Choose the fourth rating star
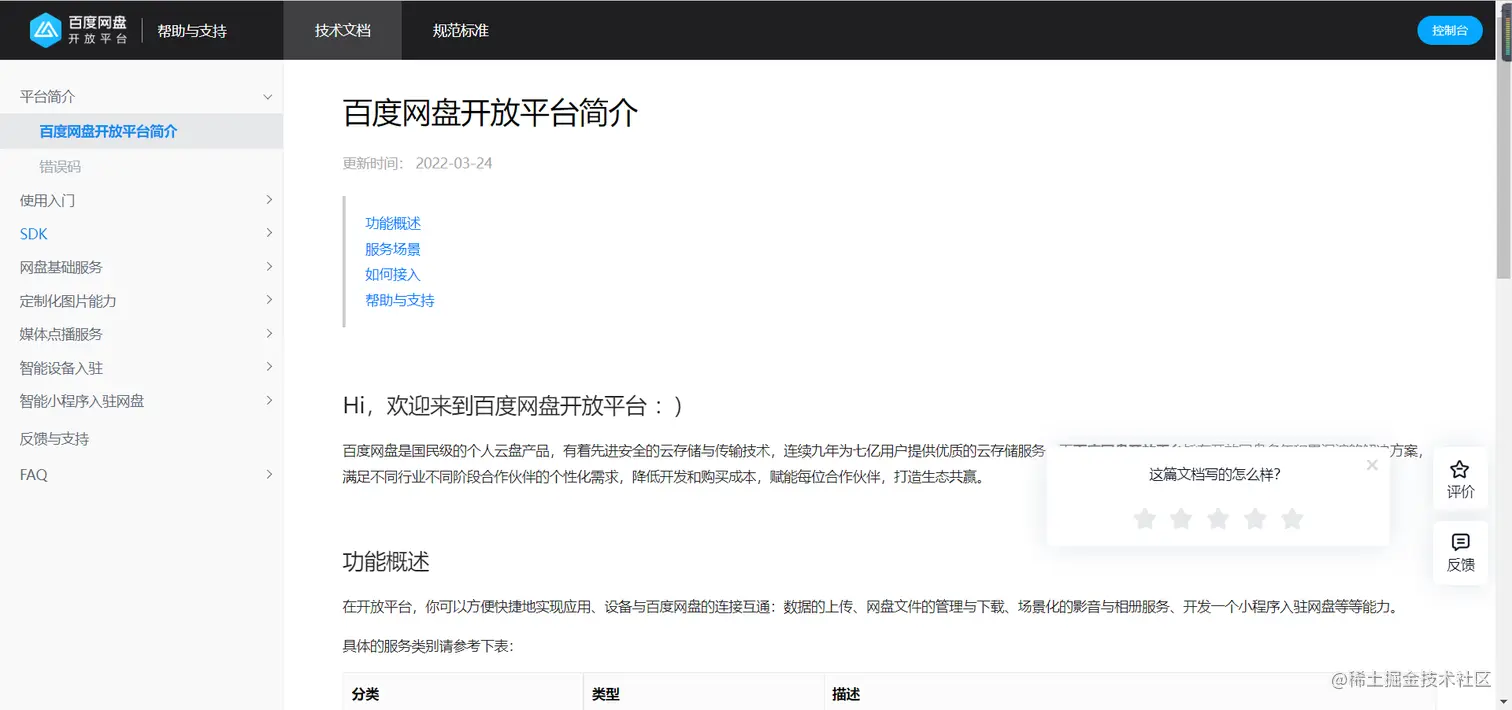 coord(1255,518)
